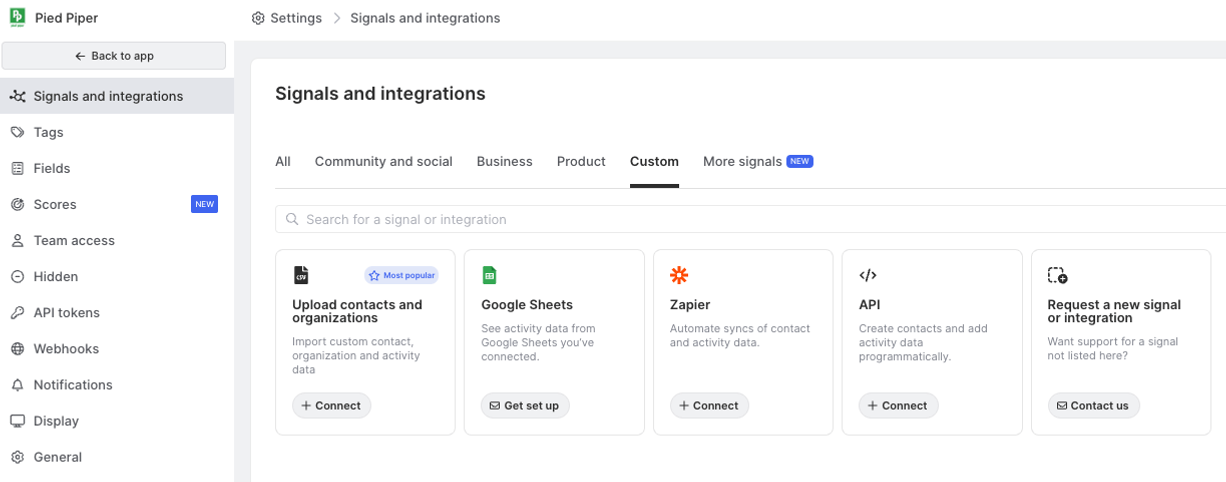Click the Webhooks globe icon
Viewport: 1226px width, 482px height.
pyautogui.click(x=17, y=349)
